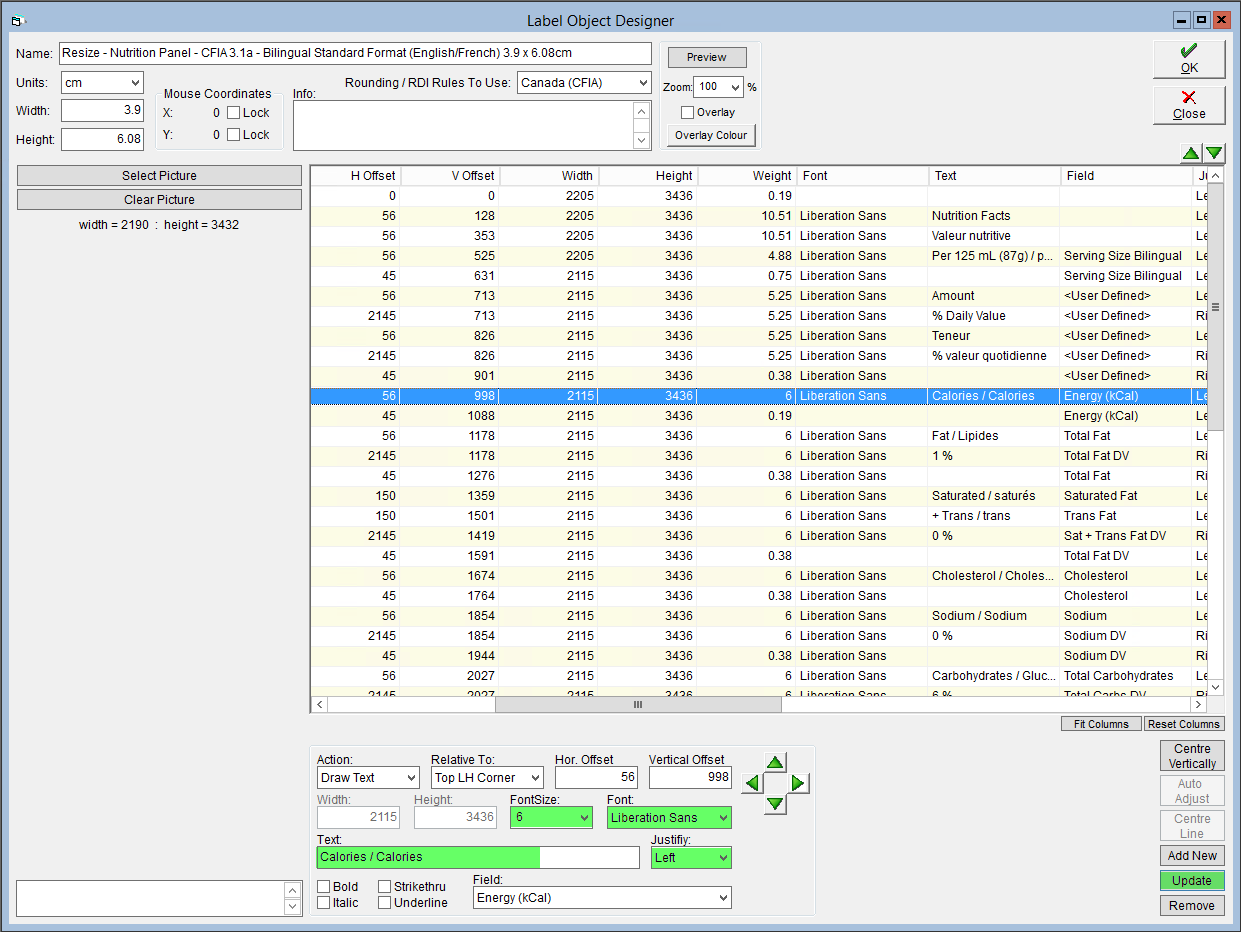Sort by V Offset column header
The height and width of the screenshot is (932, 1241).
click(x=449, y=176)
